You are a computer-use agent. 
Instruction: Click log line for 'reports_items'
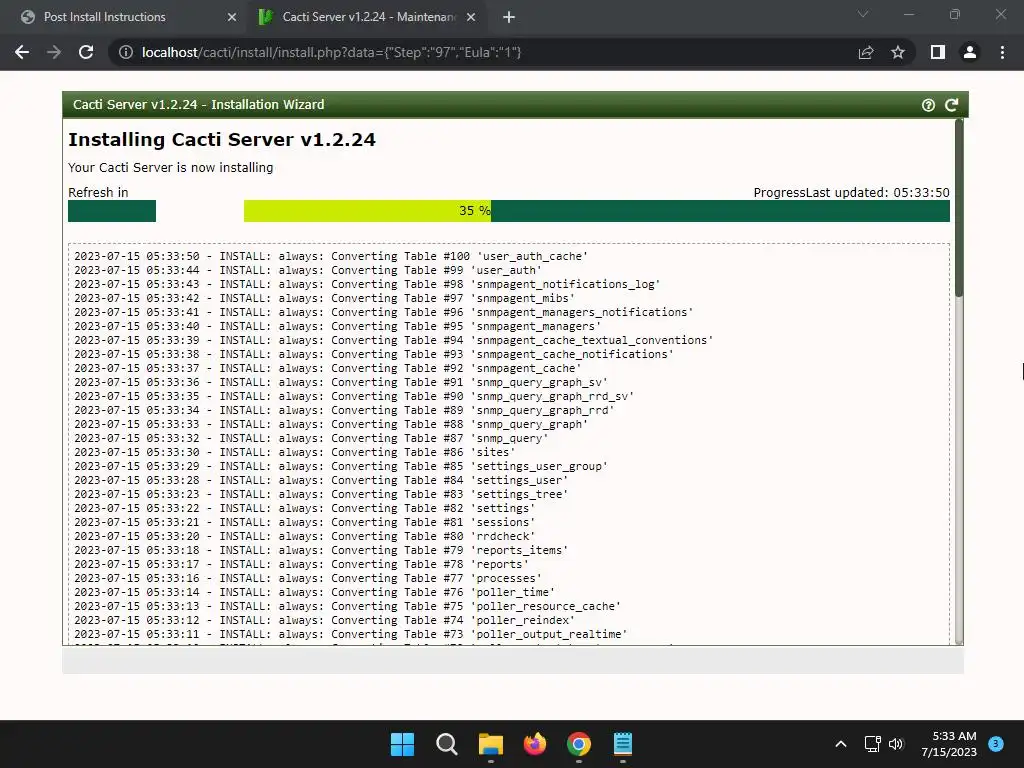pyautogui.click(x=321, y=551)
